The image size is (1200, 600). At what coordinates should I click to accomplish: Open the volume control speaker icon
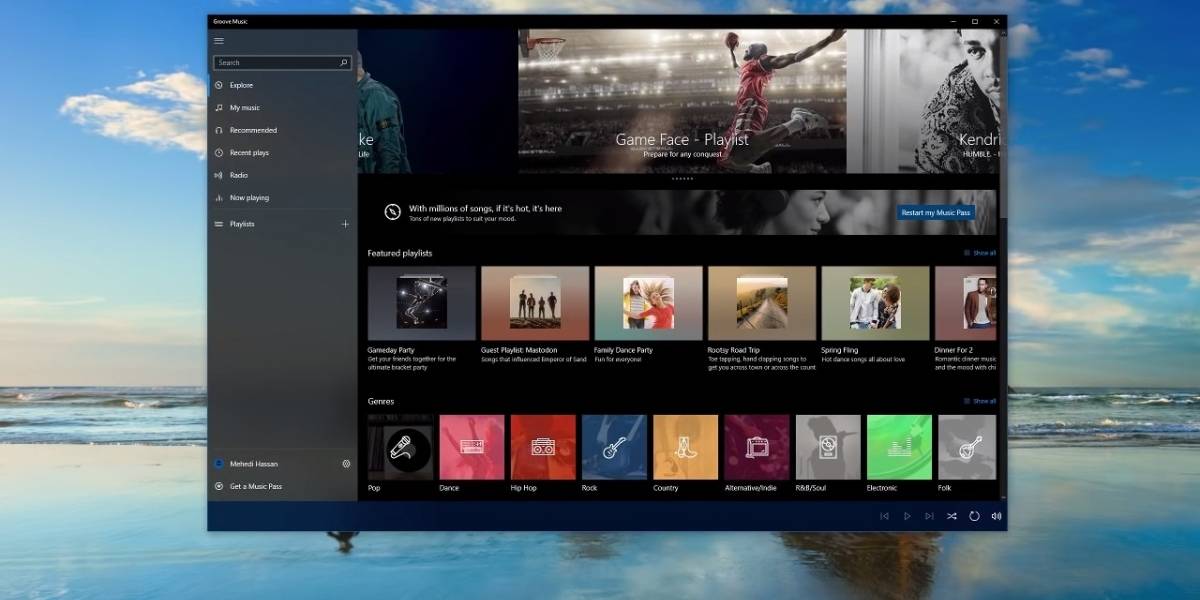click(996, 516)
